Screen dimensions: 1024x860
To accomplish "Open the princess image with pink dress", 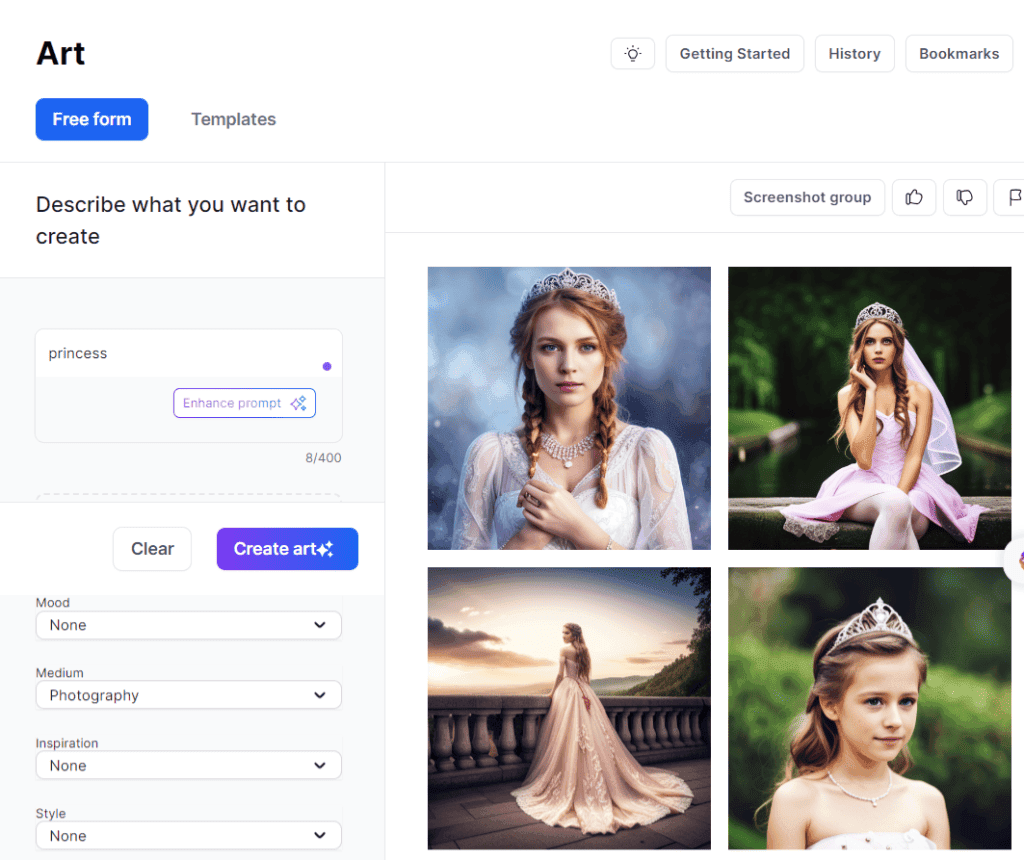I will [x=869, y=408].
